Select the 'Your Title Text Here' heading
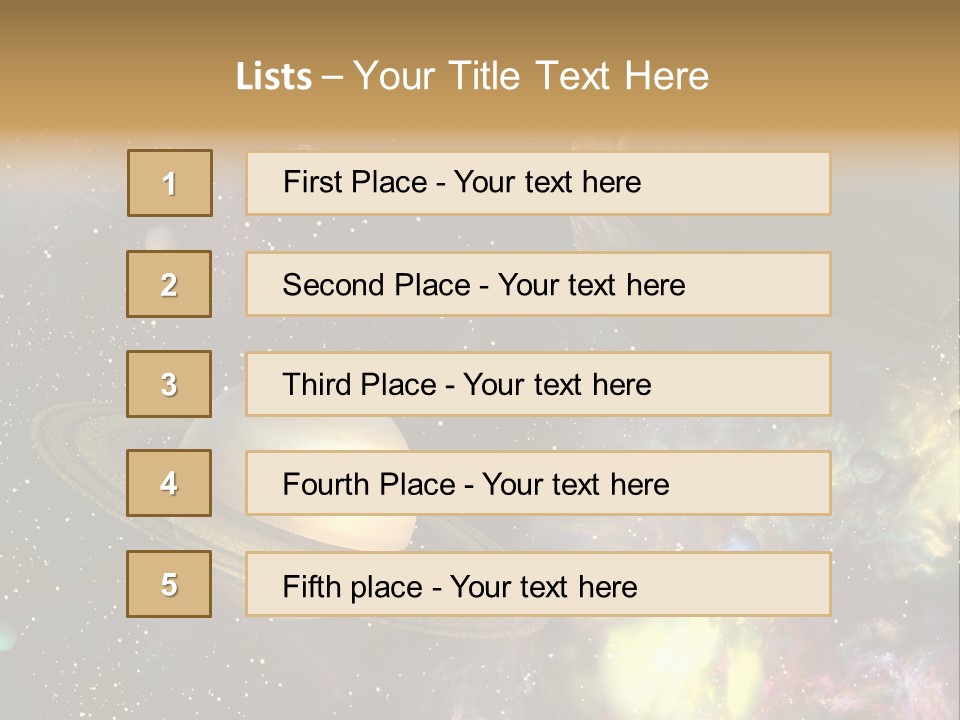The image size is (960, 720). tap(531, 77)
